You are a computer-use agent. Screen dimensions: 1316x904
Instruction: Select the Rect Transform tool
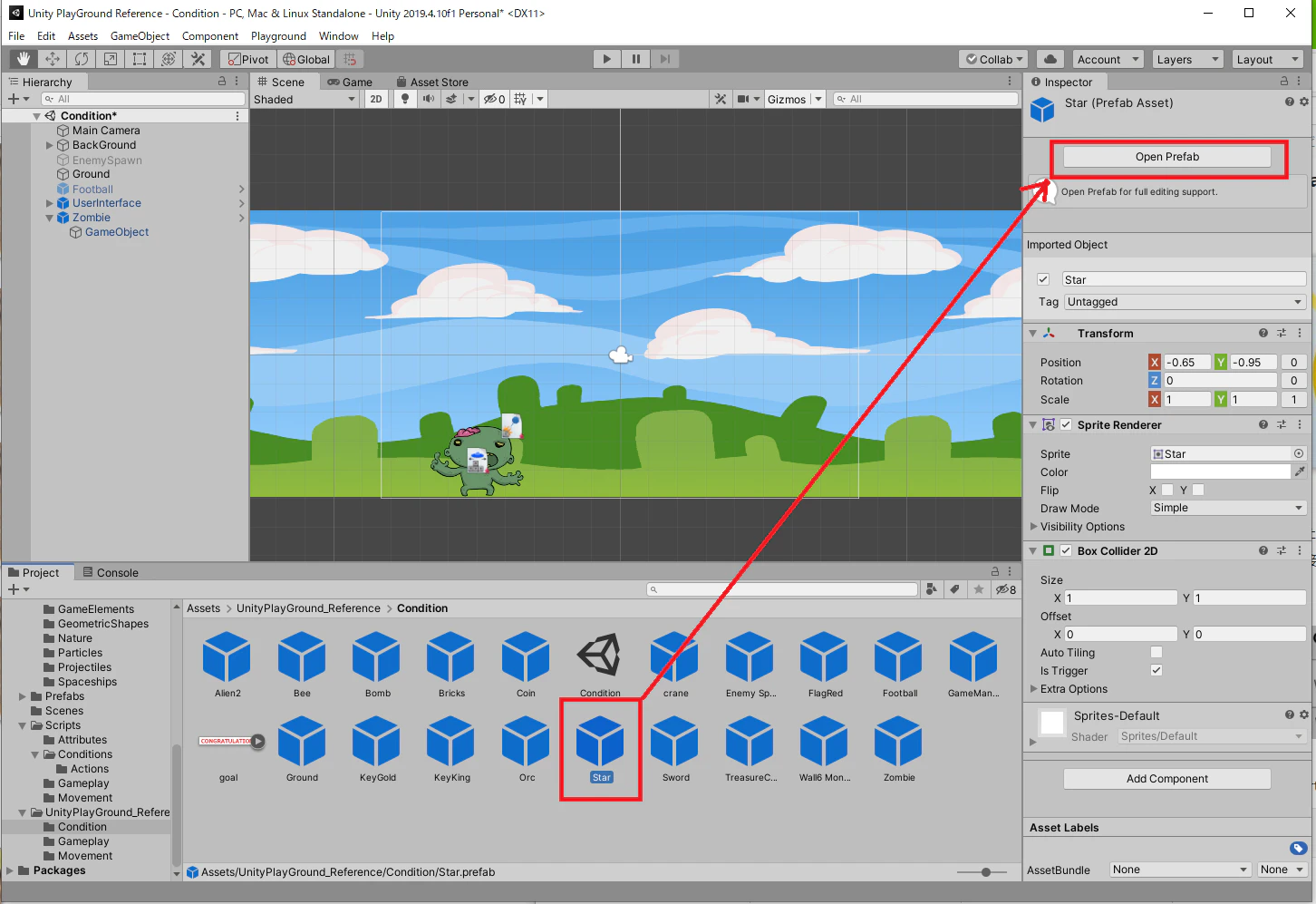[140, 59]
